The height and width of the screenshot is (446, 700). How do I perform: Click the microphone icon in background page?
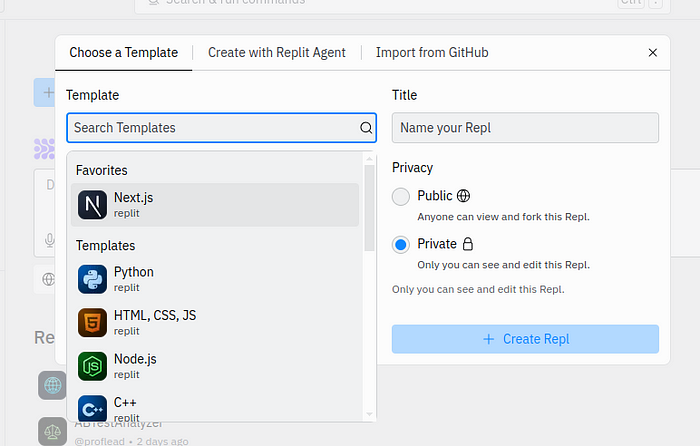[50, 240]
